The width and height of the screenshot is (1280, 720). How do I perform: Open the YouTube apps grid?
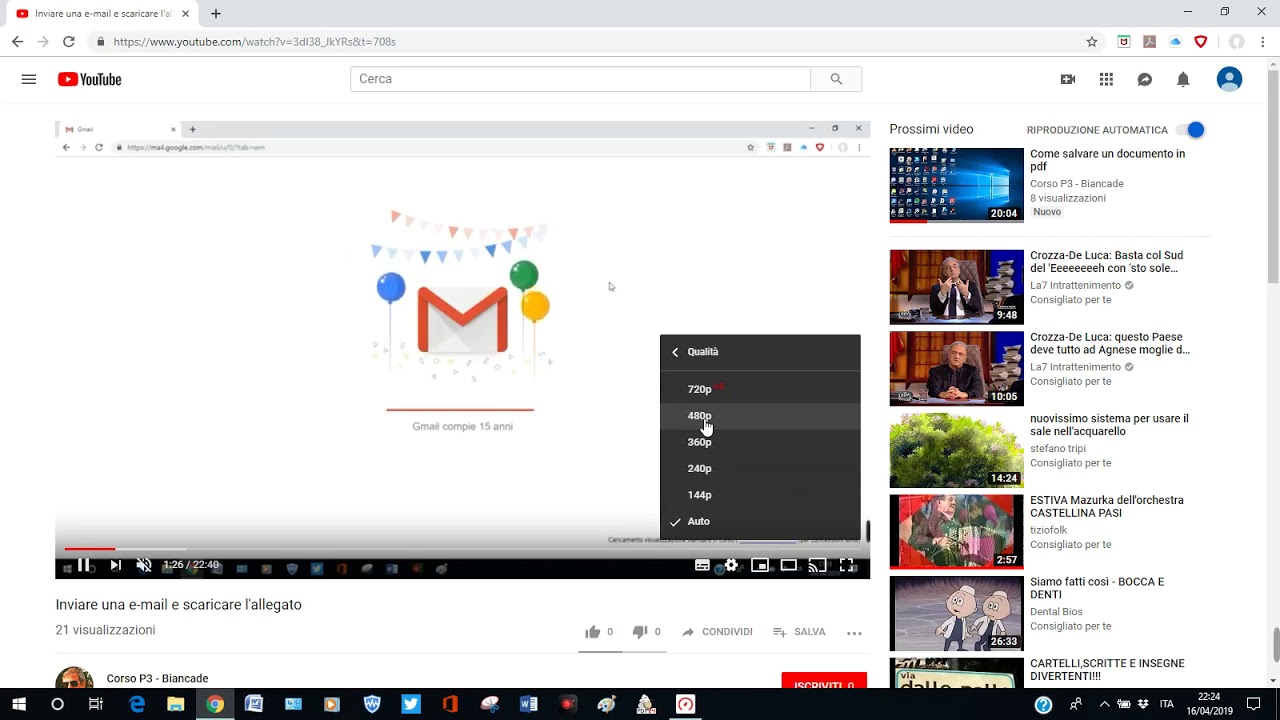1106,79
